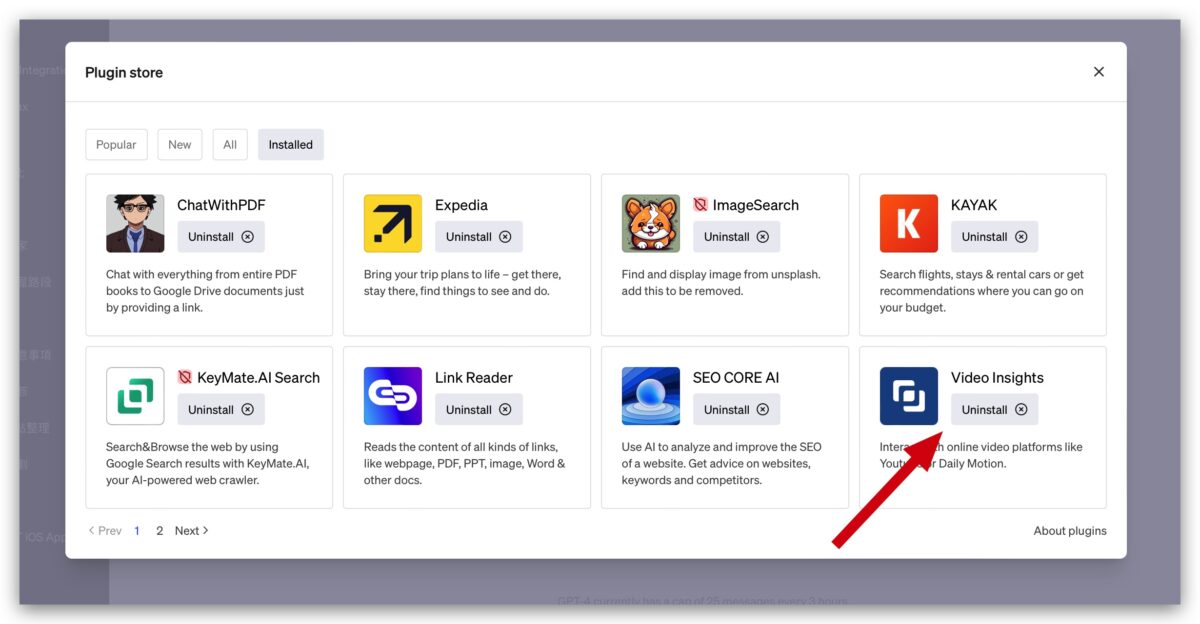This screenshot has height=624, width=1200.
Task: Switch to the Popular filter tab
Action: 116,145
